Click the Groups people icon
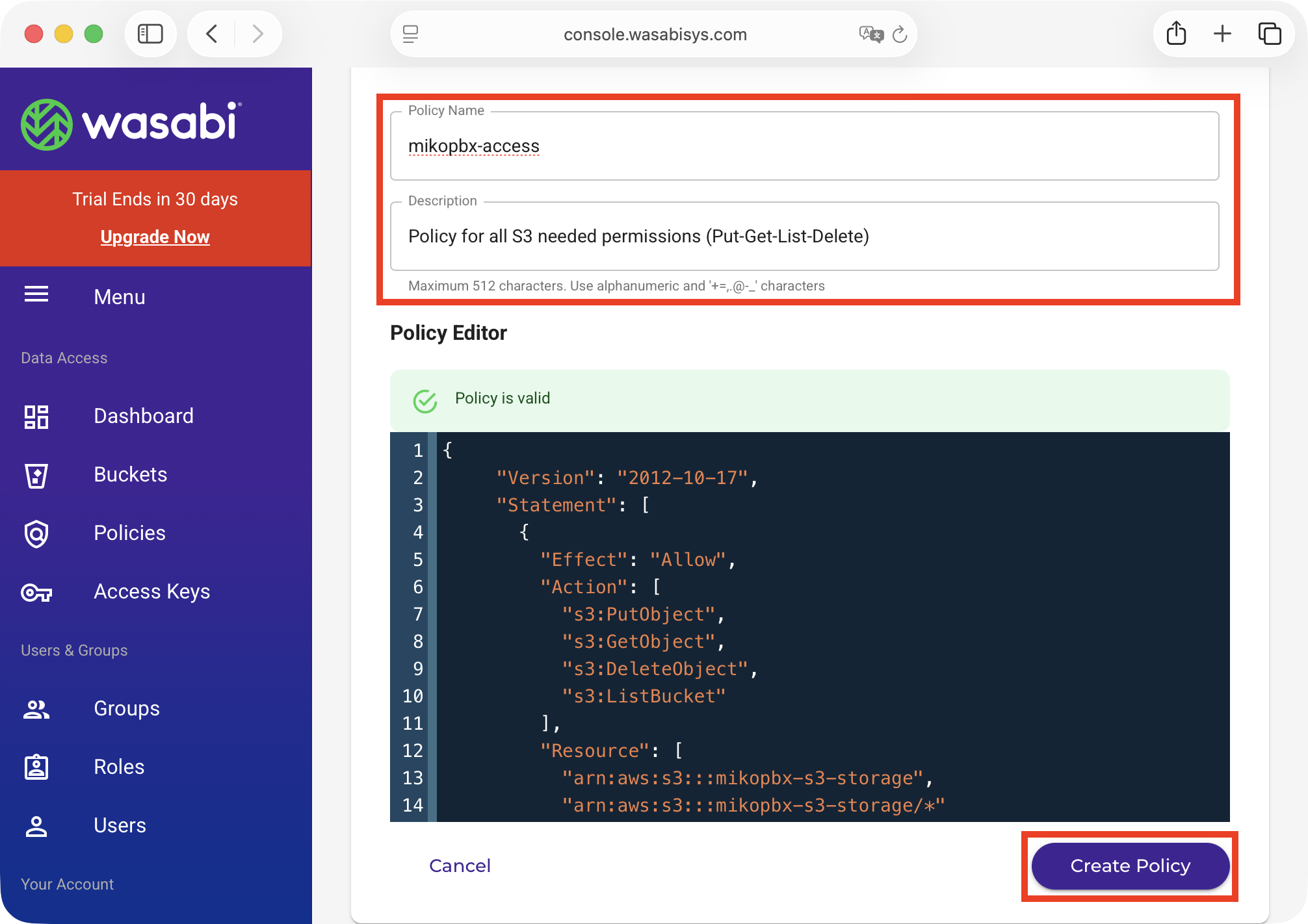The height and width of the screenshot is (924, 1308). tap(36, 709)
